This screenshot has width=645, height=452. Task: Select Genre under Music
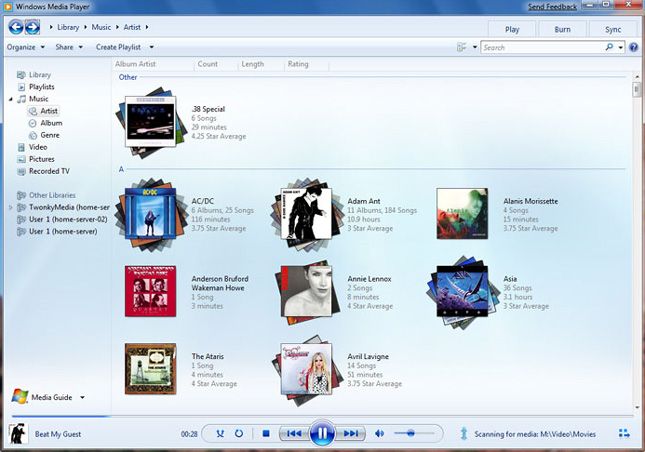pos(50,135)
